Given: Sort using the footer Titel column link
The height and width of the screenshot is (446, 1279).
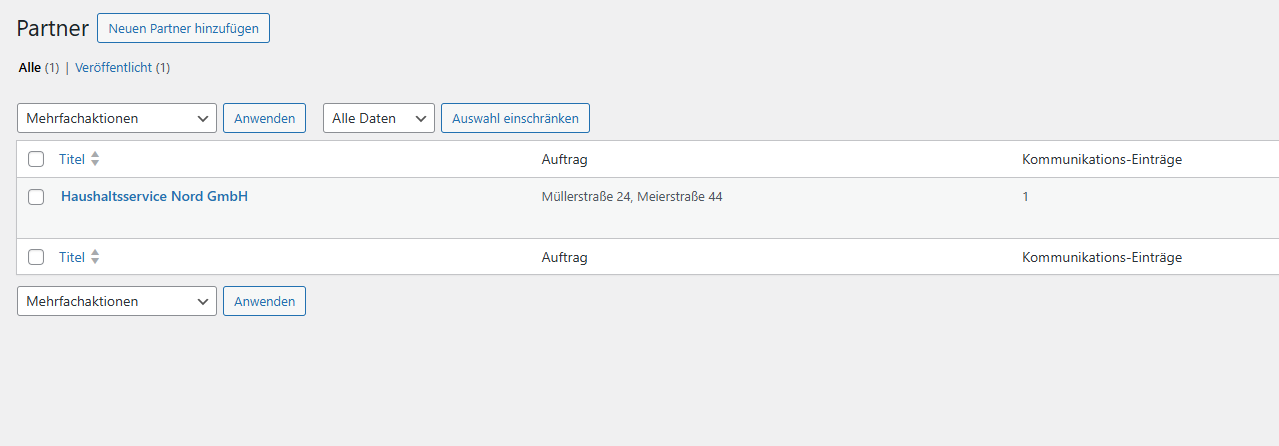Looking at the screenshot, I should (72, 257).
